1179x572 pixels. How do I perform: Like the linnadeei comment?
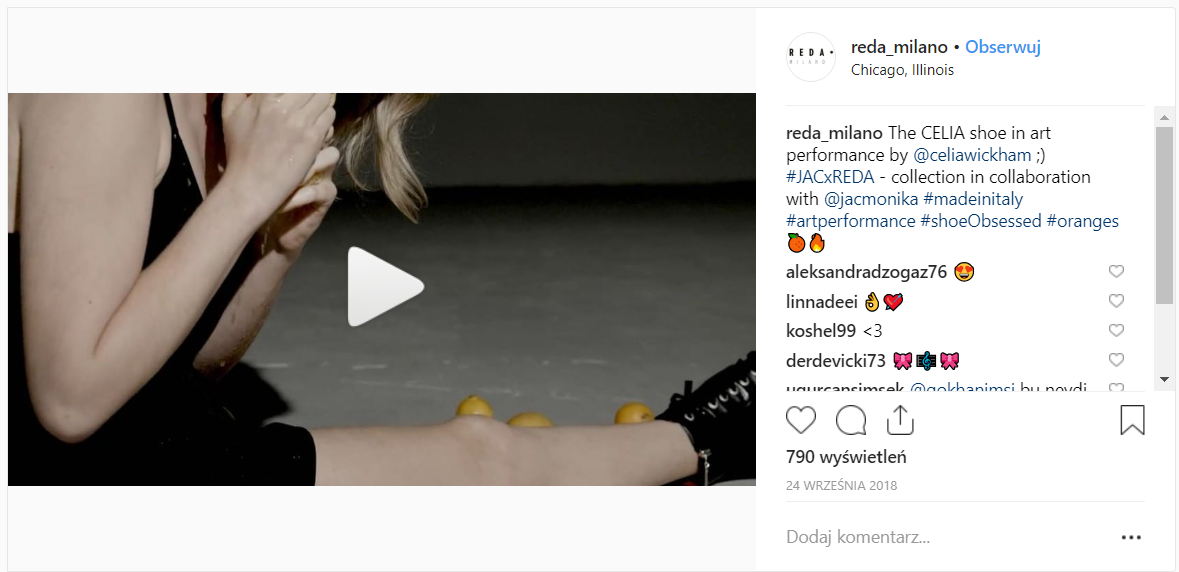pos(1117,301)
